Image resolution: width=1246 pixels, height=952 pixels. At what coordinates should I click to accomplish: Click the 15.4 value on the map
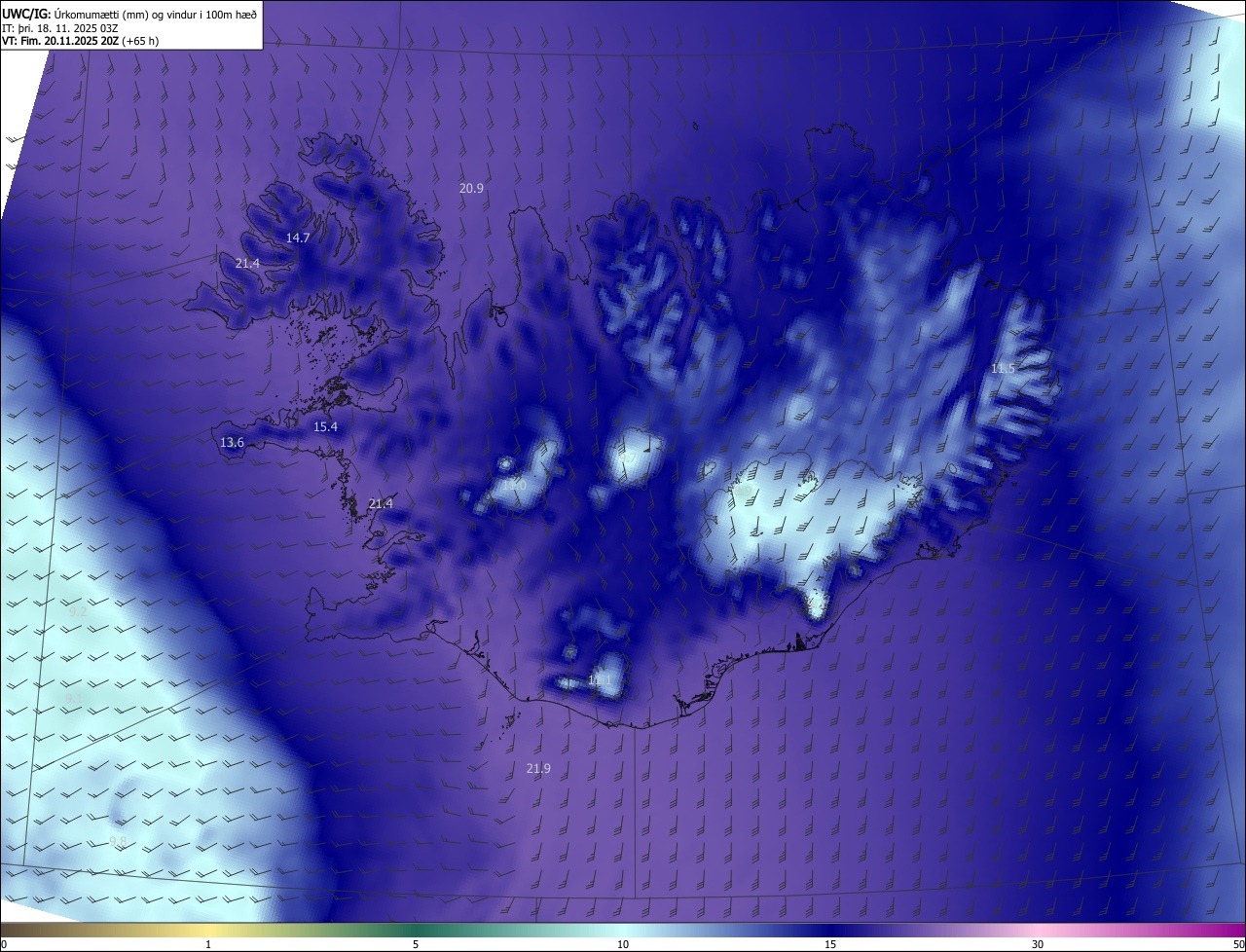[x=325, y=426]
